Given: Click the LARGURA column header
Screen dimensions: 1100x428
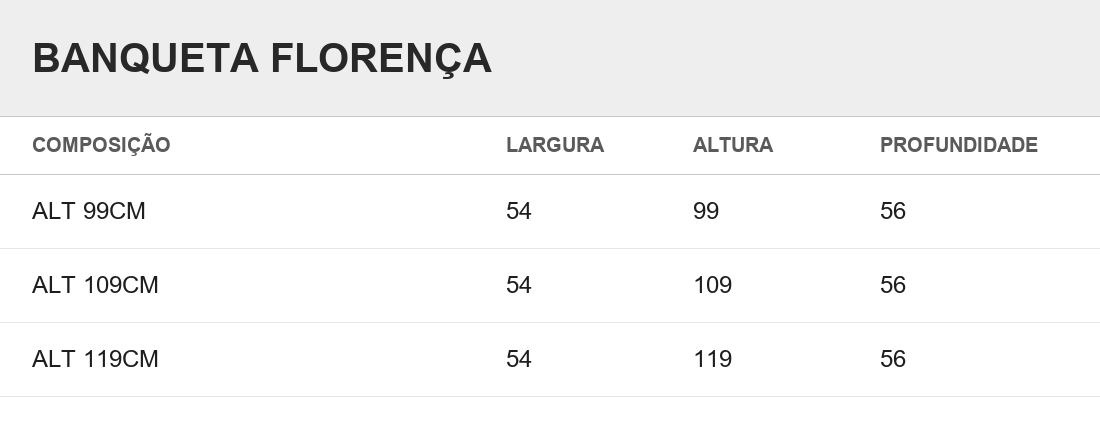Looking at the screenshot, I should (555, 145).
